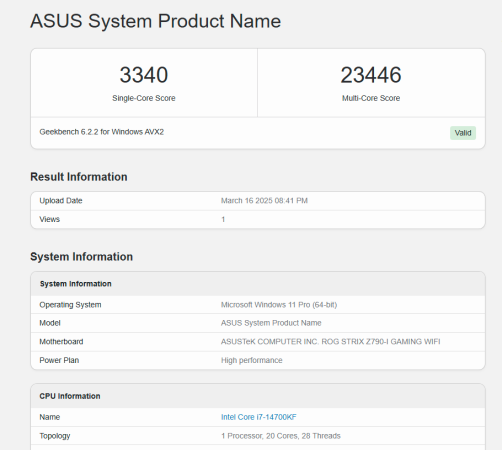
Task: Select the March 16 2025 08:41 PM value
Action: (264, 201)
